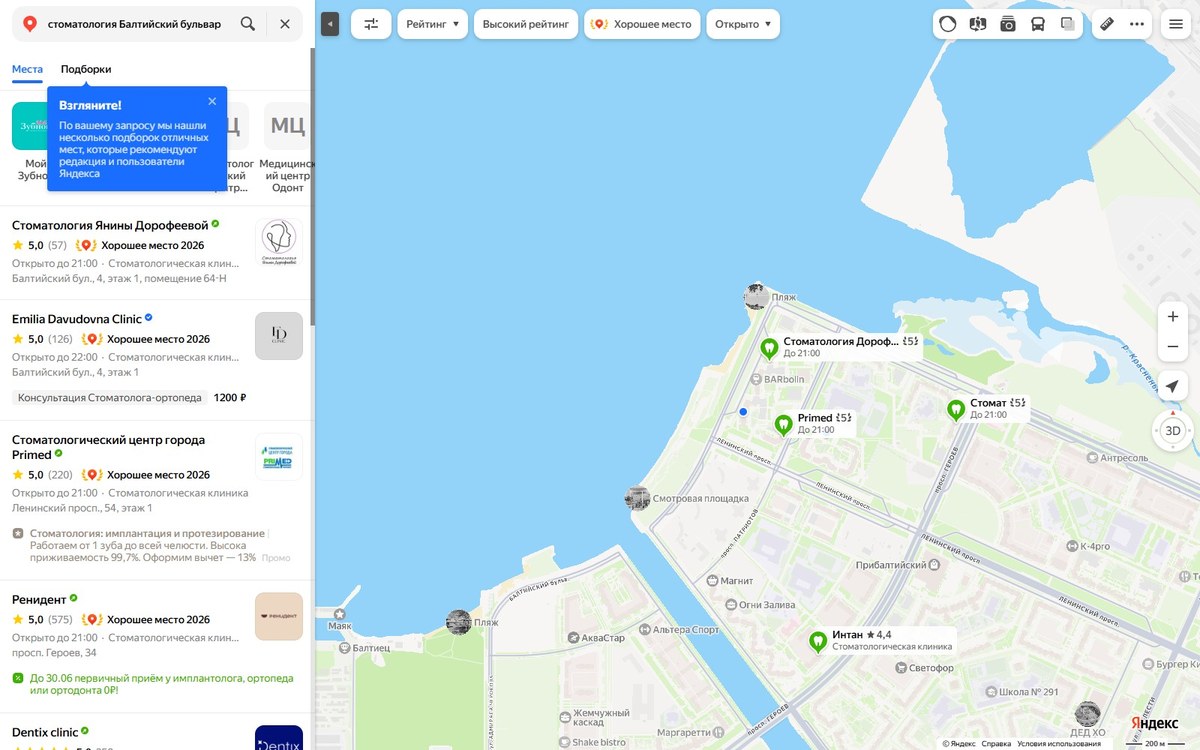Image resolution: width=1200 pixels, height=750 pixels.
Task: Click the Интан clinic map pin
Action: pos(818,642)
